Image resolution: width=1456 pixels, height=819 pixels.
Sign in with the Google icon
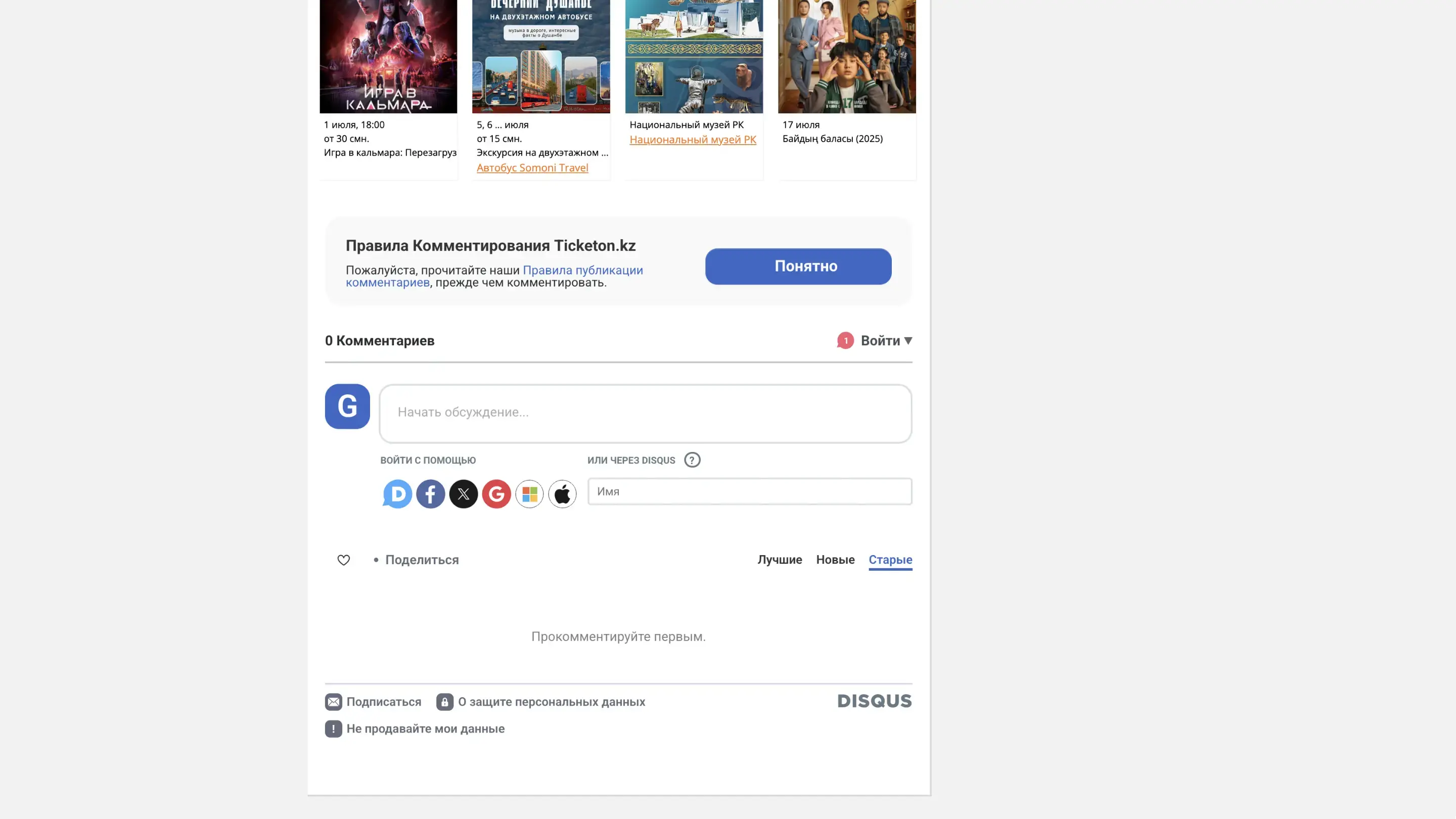point(496,494)
